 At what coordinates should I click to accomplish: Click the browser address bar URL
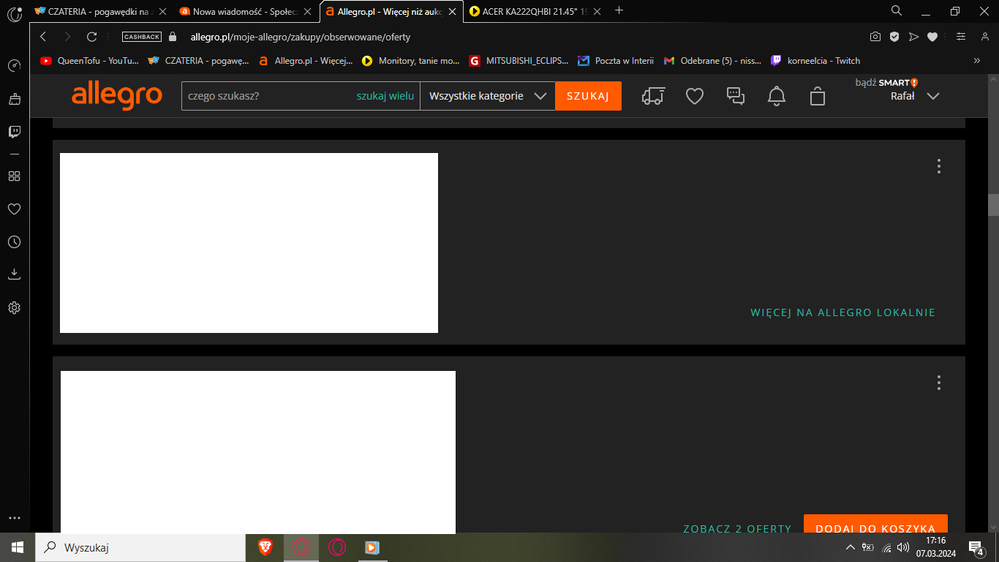(300, 37)
